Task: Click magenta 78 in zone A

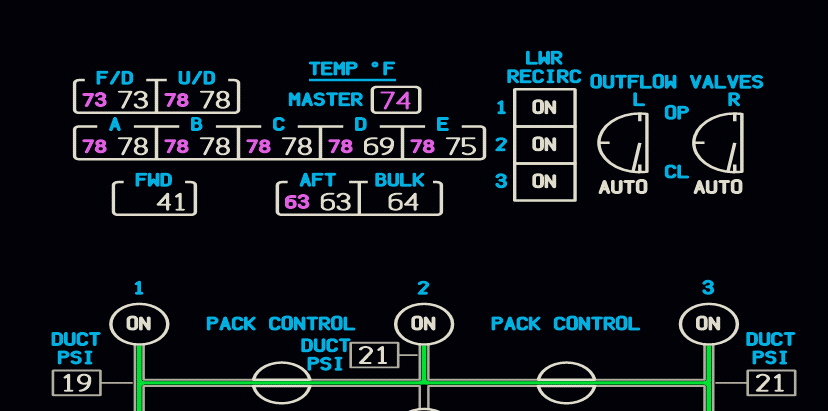Action: [x=95, y=146]
